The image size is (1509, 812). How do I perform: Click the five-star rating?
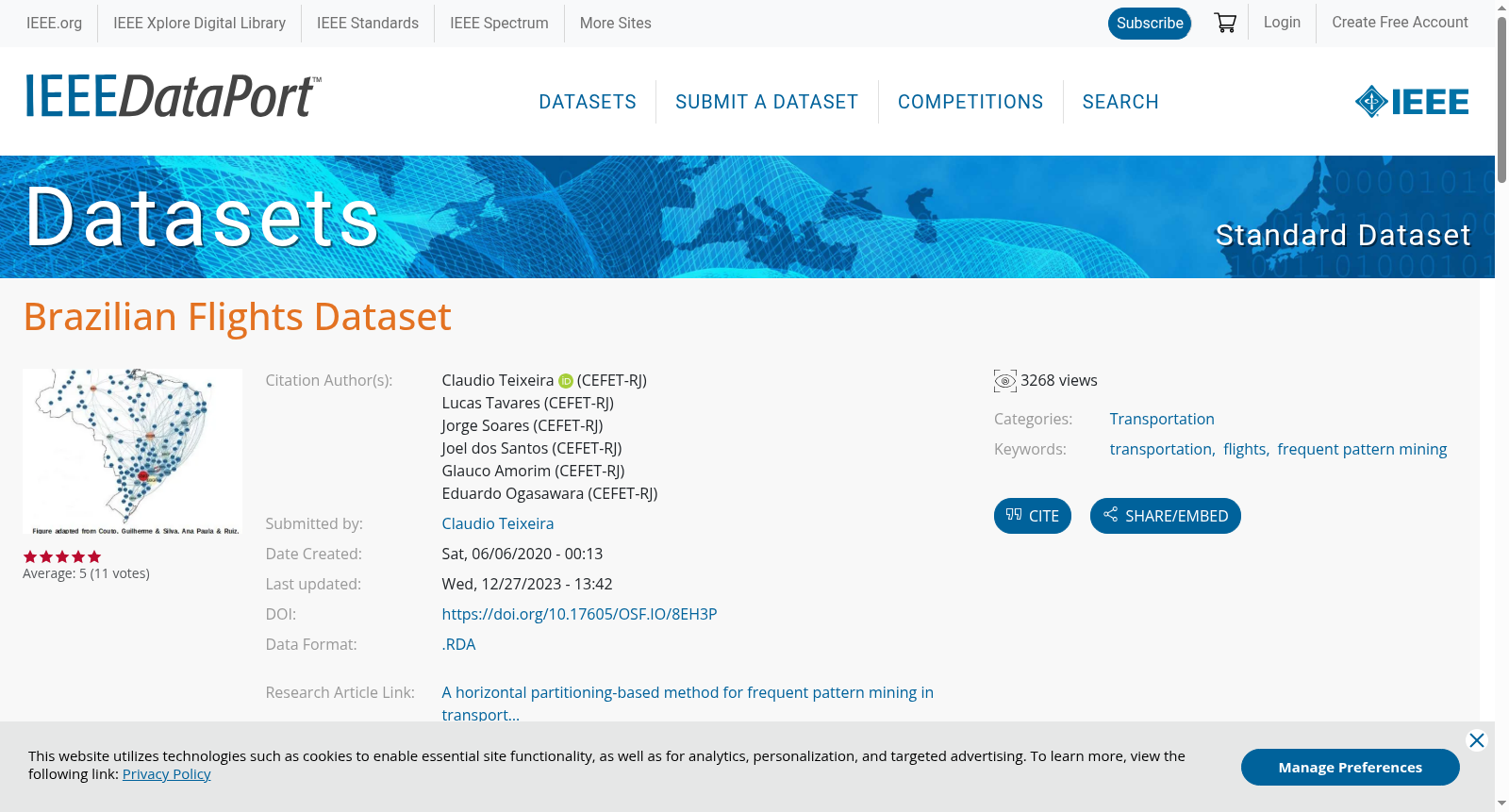62,556
